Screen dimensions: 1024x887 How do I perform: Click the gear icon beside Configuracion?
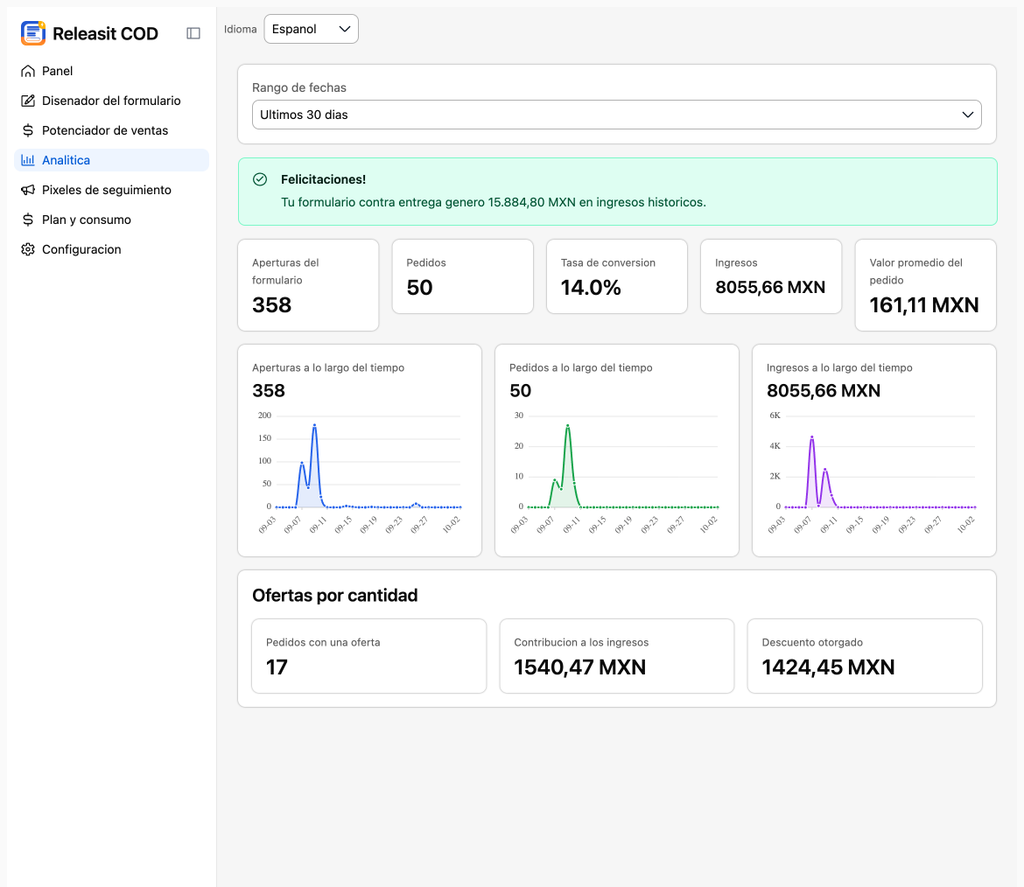tap(27, 250)
